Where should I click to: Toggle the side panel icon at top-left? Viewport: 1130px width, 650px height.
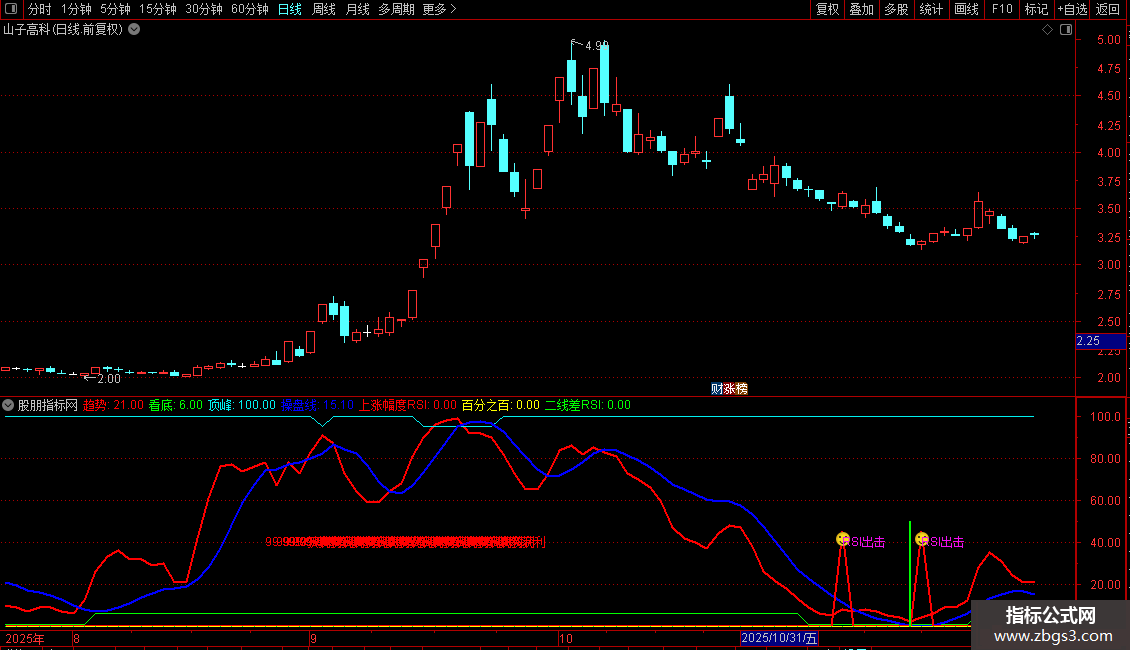(x=11, y=9)
